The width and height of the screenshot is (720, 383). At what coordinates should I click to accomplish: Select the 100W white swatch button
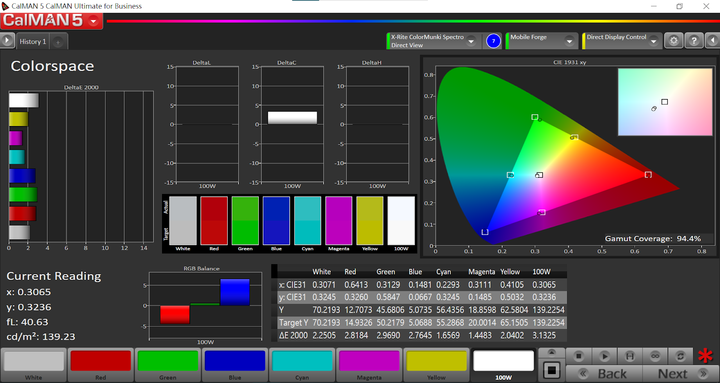pyautogui.click(x=503, y=365)
